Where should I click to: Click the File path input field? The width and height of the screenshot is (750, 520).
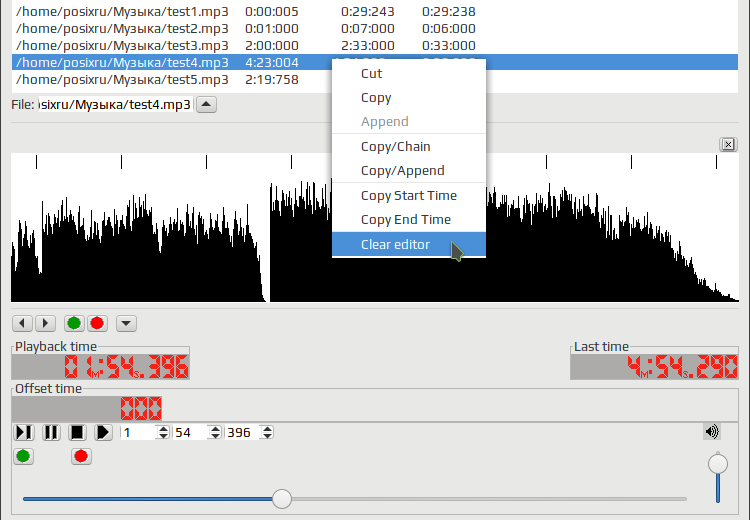click(x=115, y=104)
